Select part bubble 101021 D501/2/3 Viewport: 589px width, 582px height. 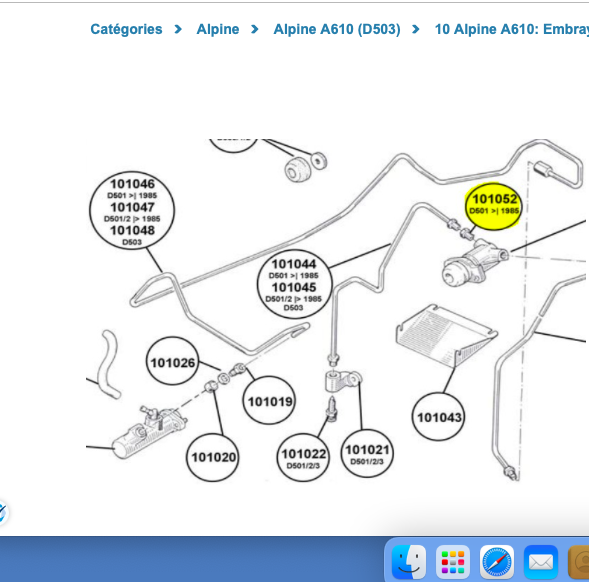(x=367, y=454)
